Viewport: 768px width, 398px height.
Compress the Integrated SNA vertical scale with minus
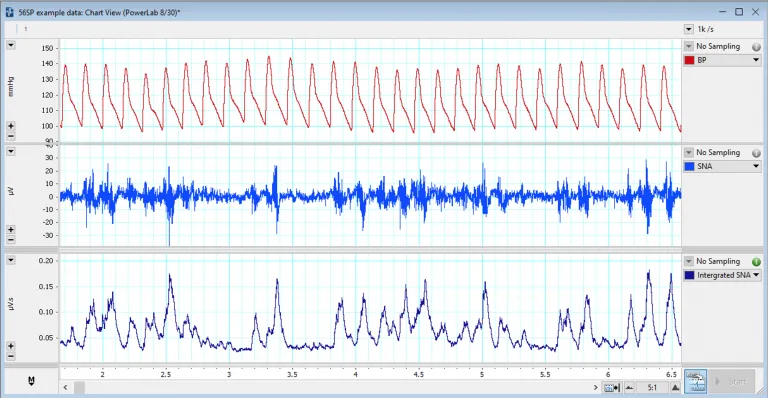(x=11, y=356)
